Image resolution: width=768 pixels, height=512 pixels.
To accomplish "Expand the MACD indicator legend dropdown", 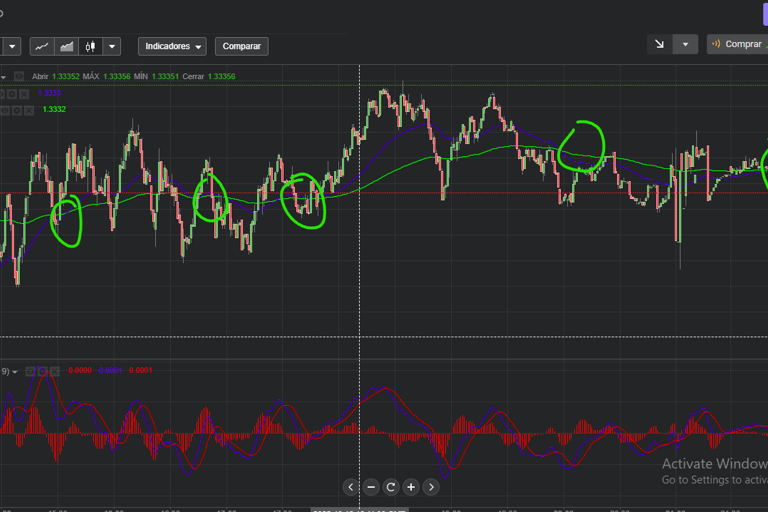I will pos(15,372).
